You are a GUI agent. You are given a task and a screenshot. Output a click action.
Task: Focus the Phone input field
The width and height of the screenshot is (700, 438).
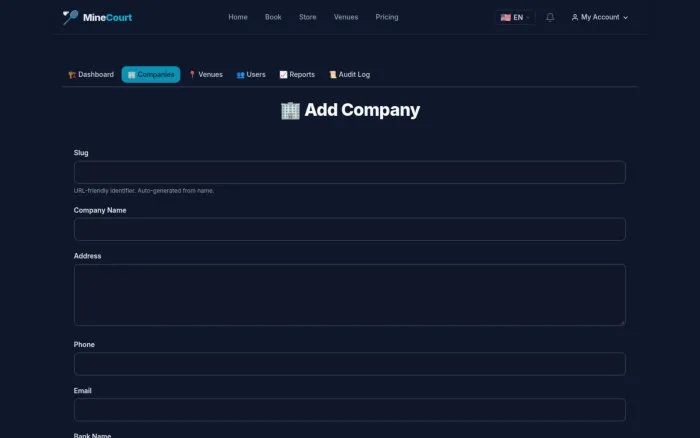pos(350,364)
